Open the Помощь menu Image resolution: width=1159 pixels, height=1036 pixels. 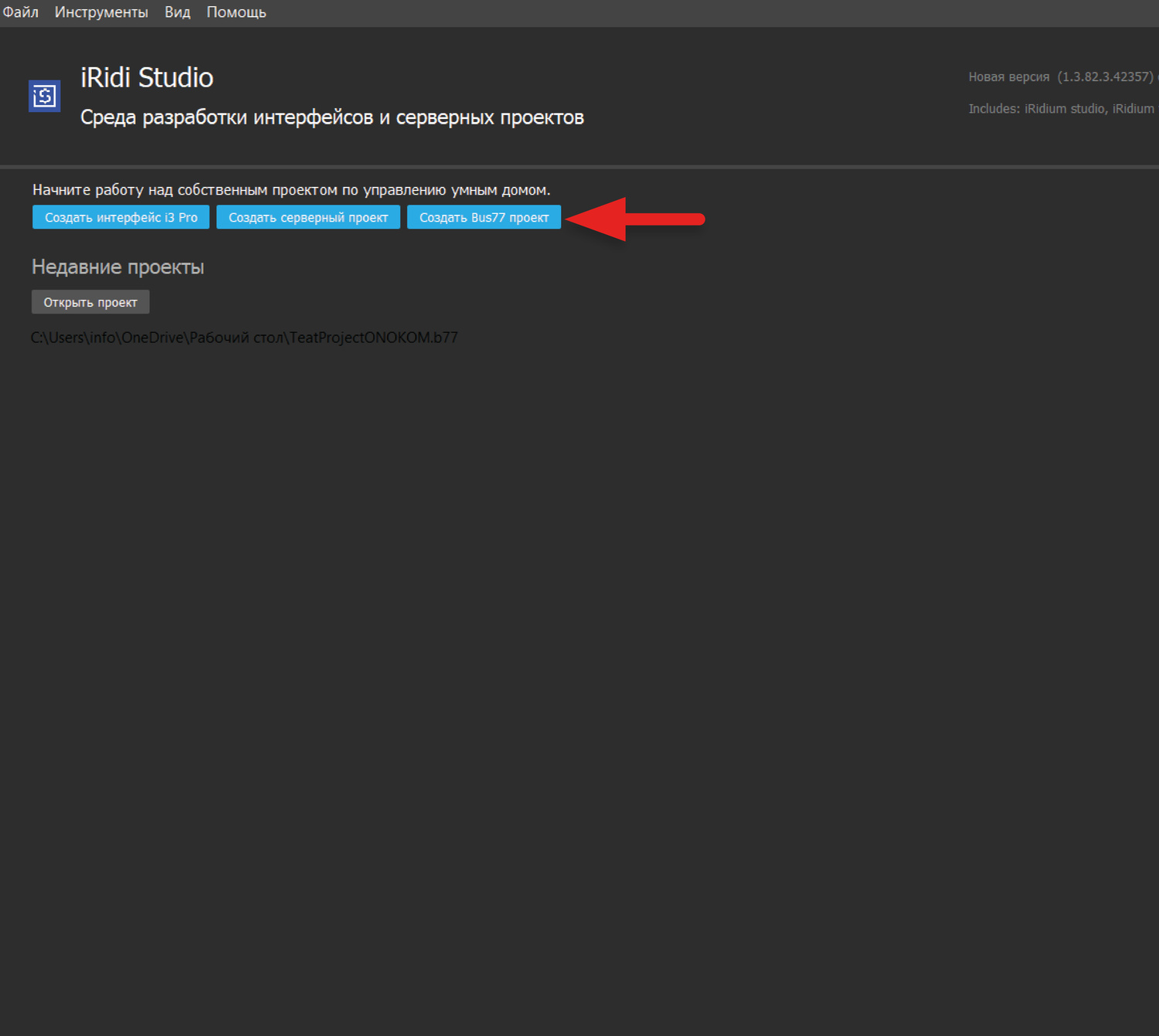click(236, 12)
